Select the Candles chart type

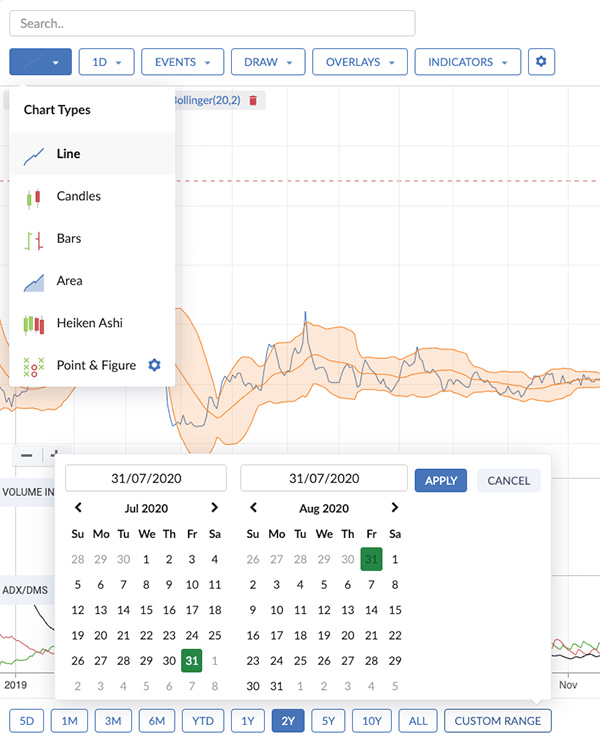tap(92, 196)
